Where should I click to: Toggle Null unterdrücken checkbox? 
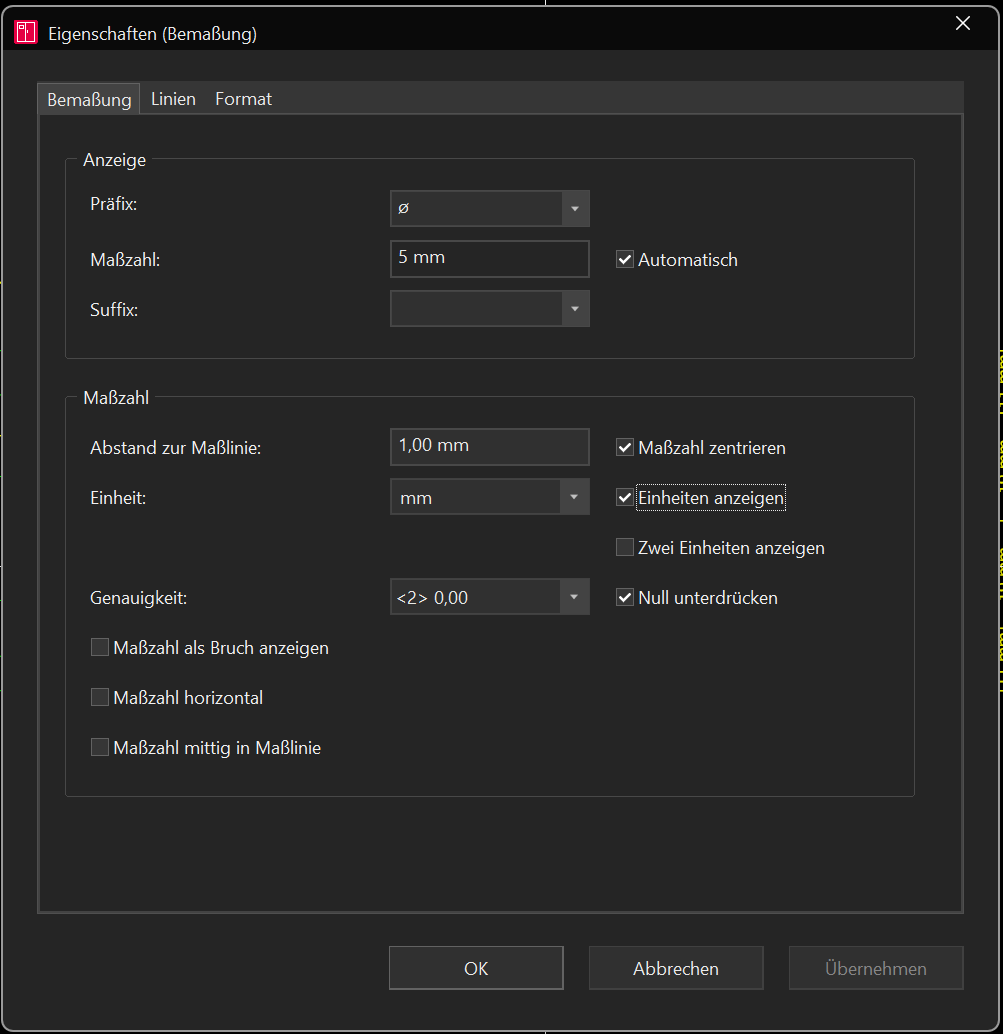coord(624,597)
